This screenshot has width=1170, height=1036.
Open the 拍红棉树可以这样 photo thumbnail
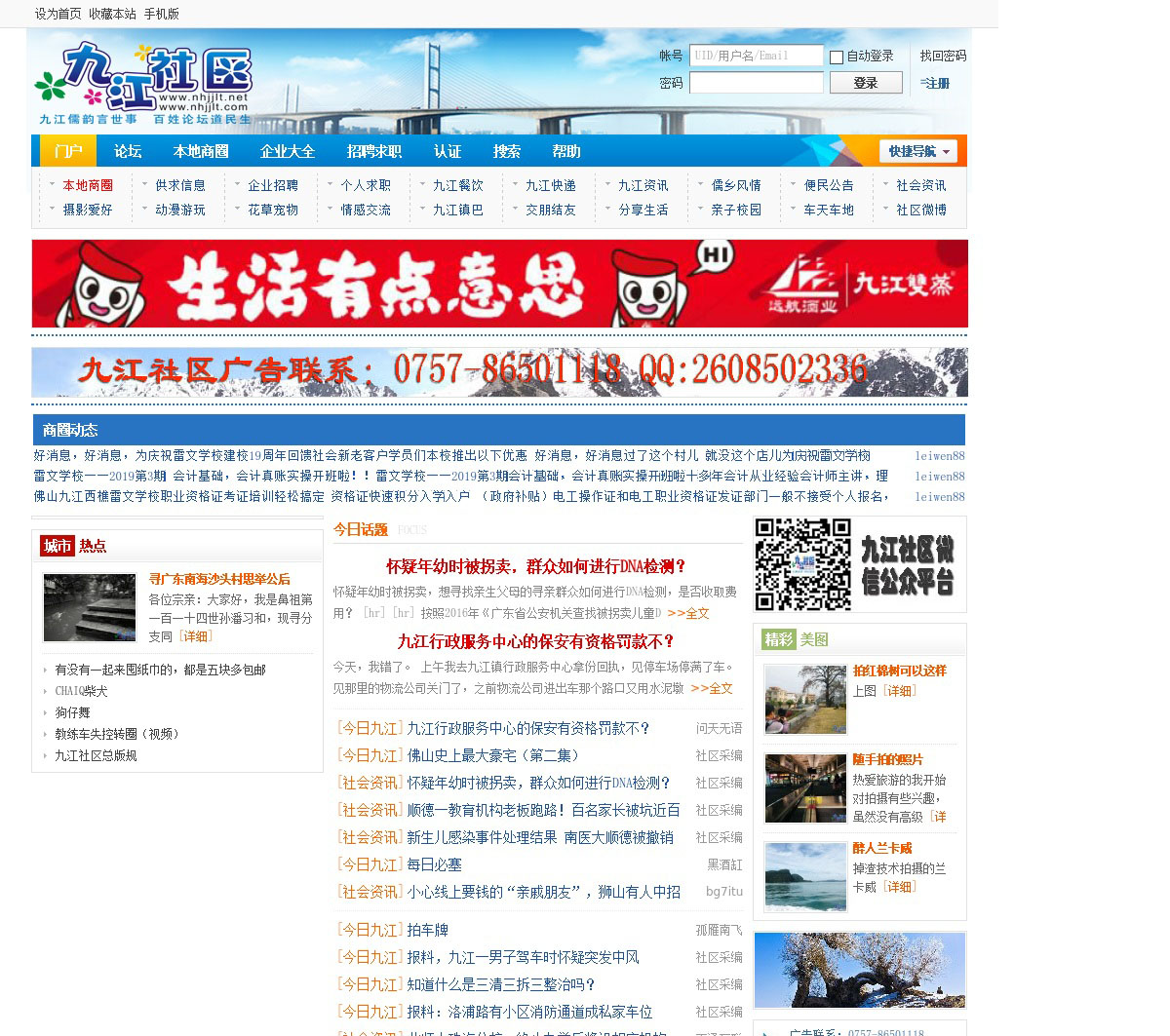pyautogui.click(x=805, y=700)
